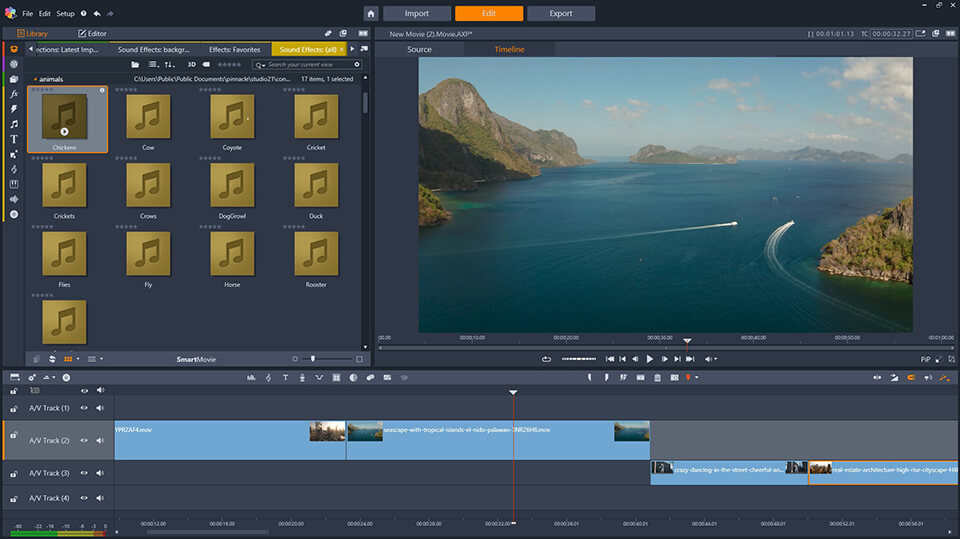
Task: Click the Undo arrow in the top bar
Action: point(97,13)
